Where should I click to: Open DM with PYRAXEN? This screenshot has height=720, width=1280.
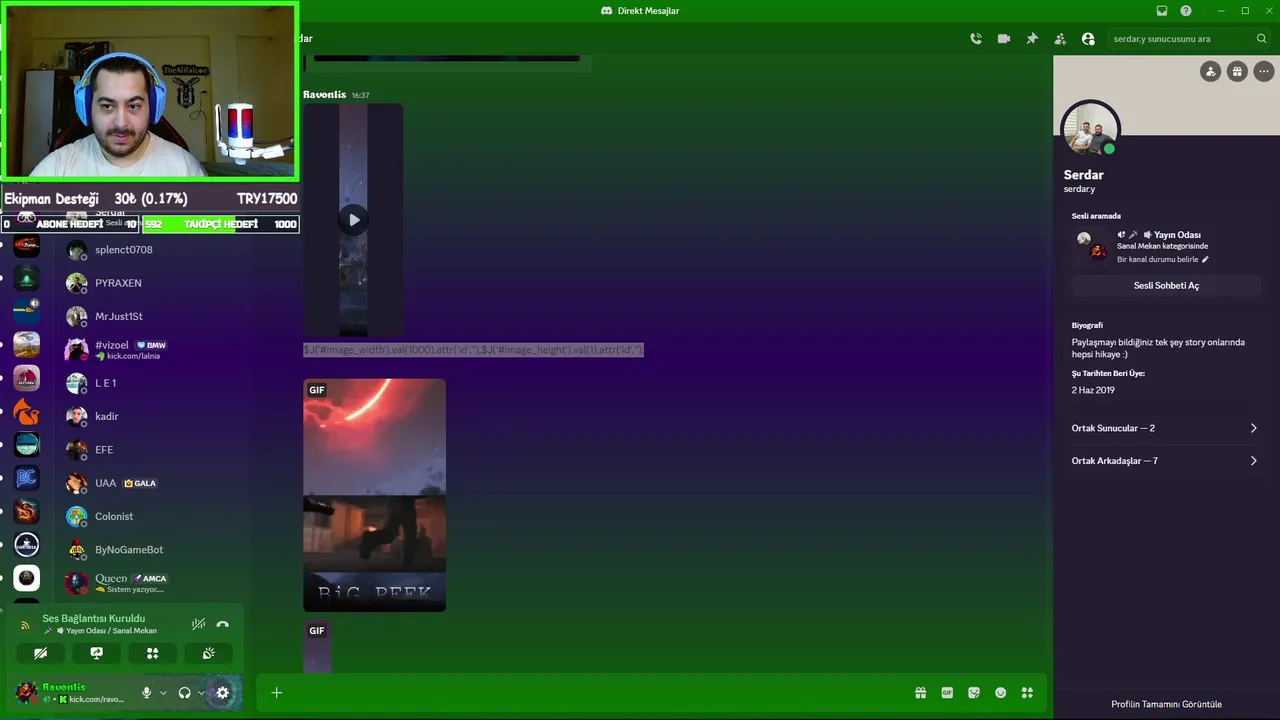150,283
